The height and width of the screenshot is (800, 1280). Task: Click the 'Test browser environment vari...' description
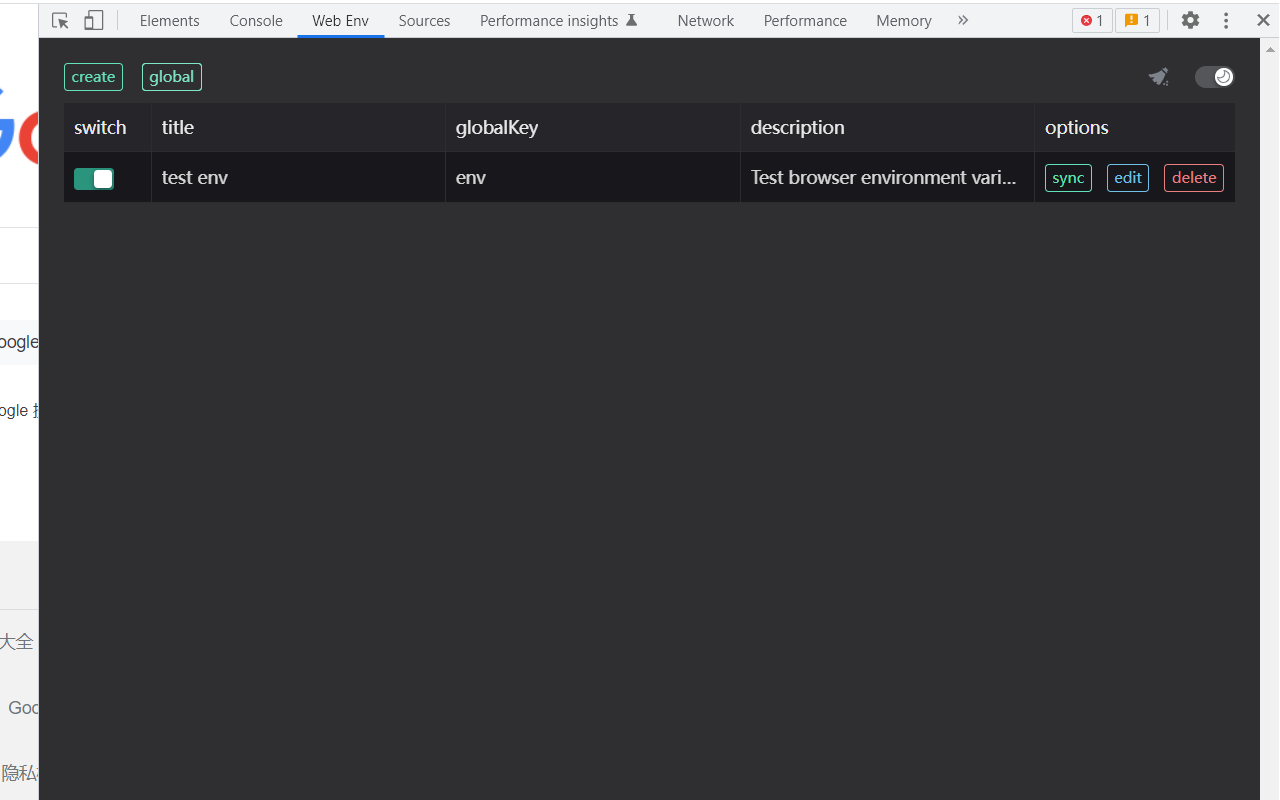click(884, 178)
